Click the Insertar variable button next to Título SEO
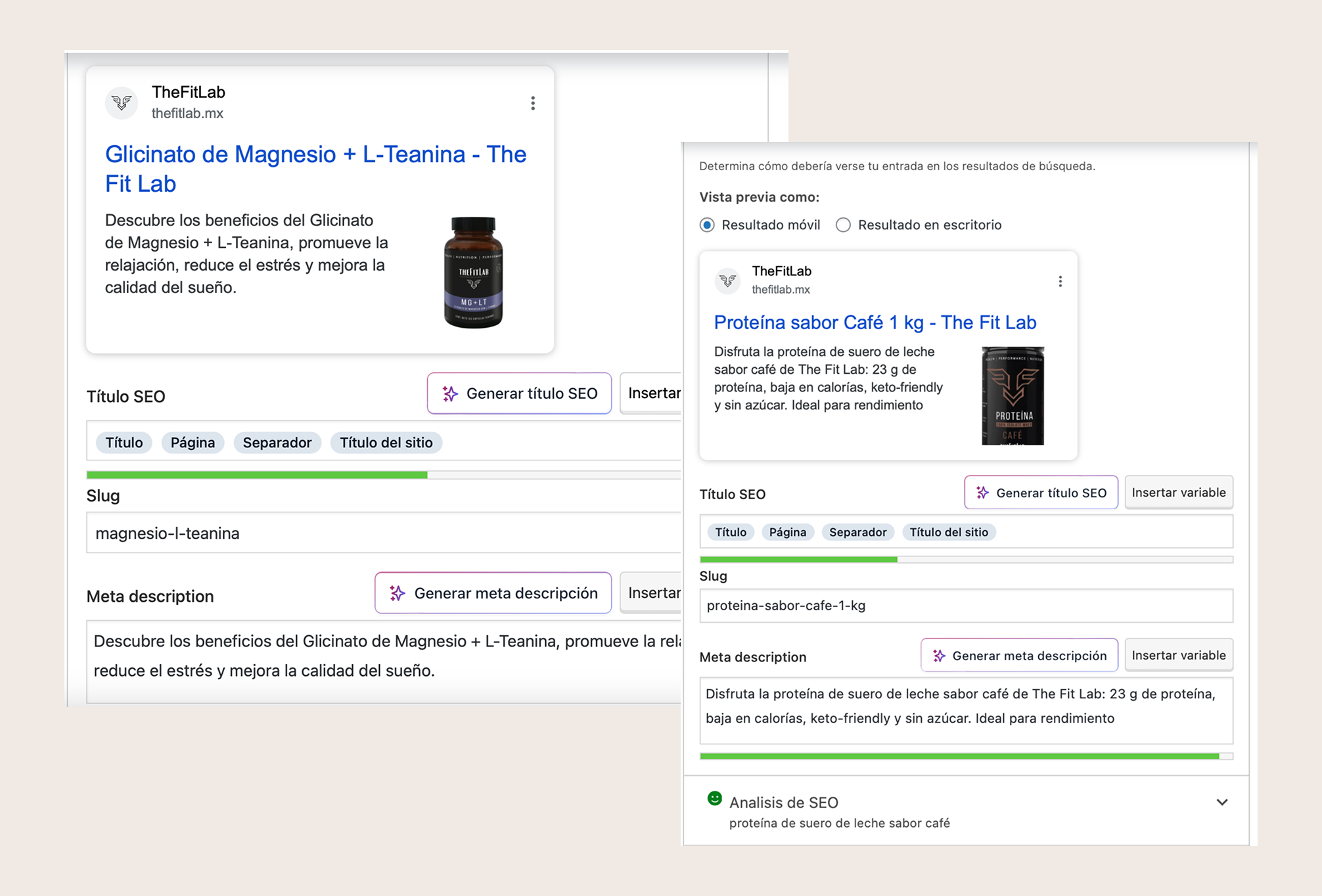The height and width of the screenshot is (896, 1322). pyautogui.click(x=1179, y=492)
